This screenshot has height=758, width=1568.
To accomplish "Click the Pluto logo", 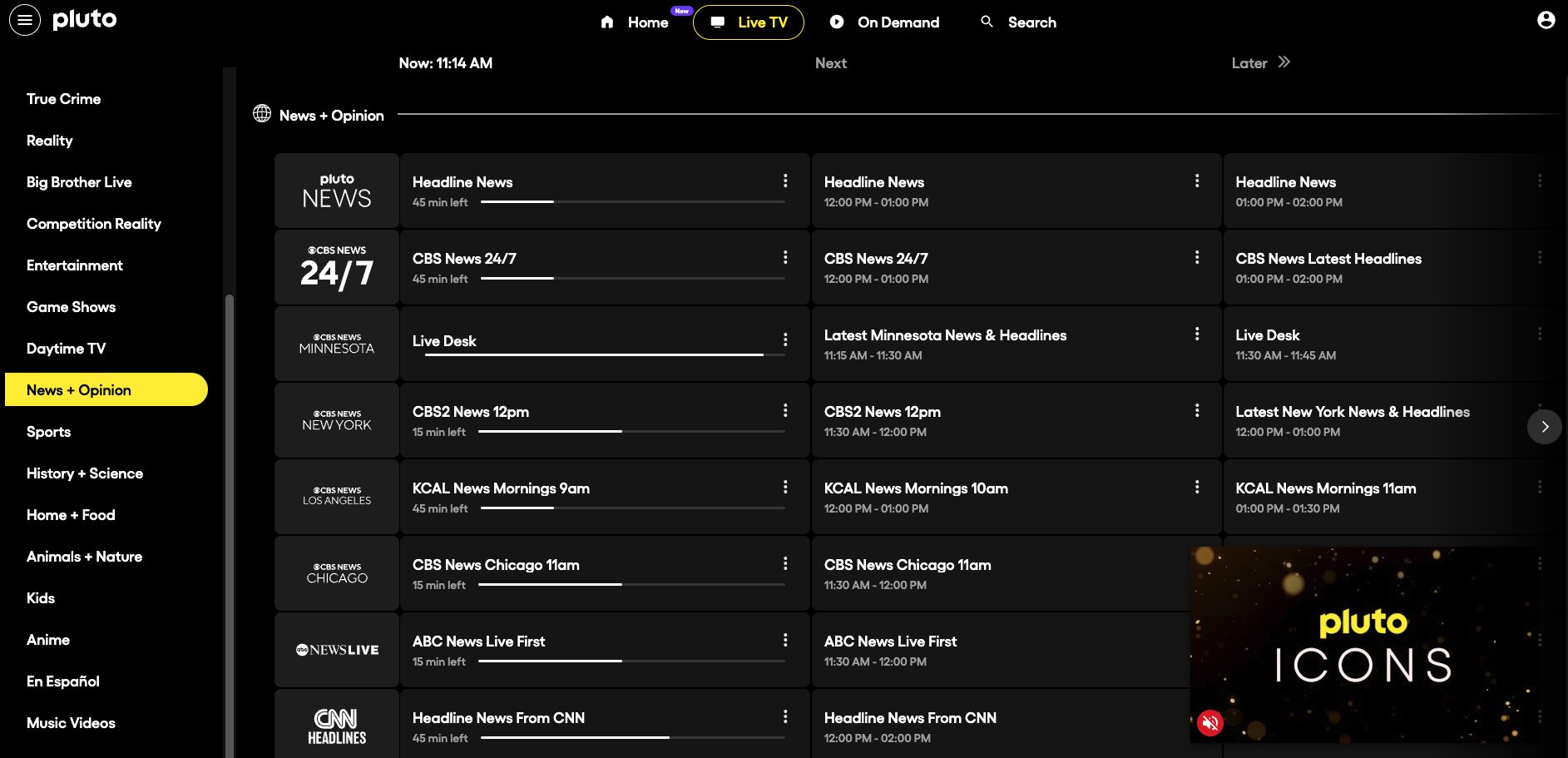I will pos(86,19).
